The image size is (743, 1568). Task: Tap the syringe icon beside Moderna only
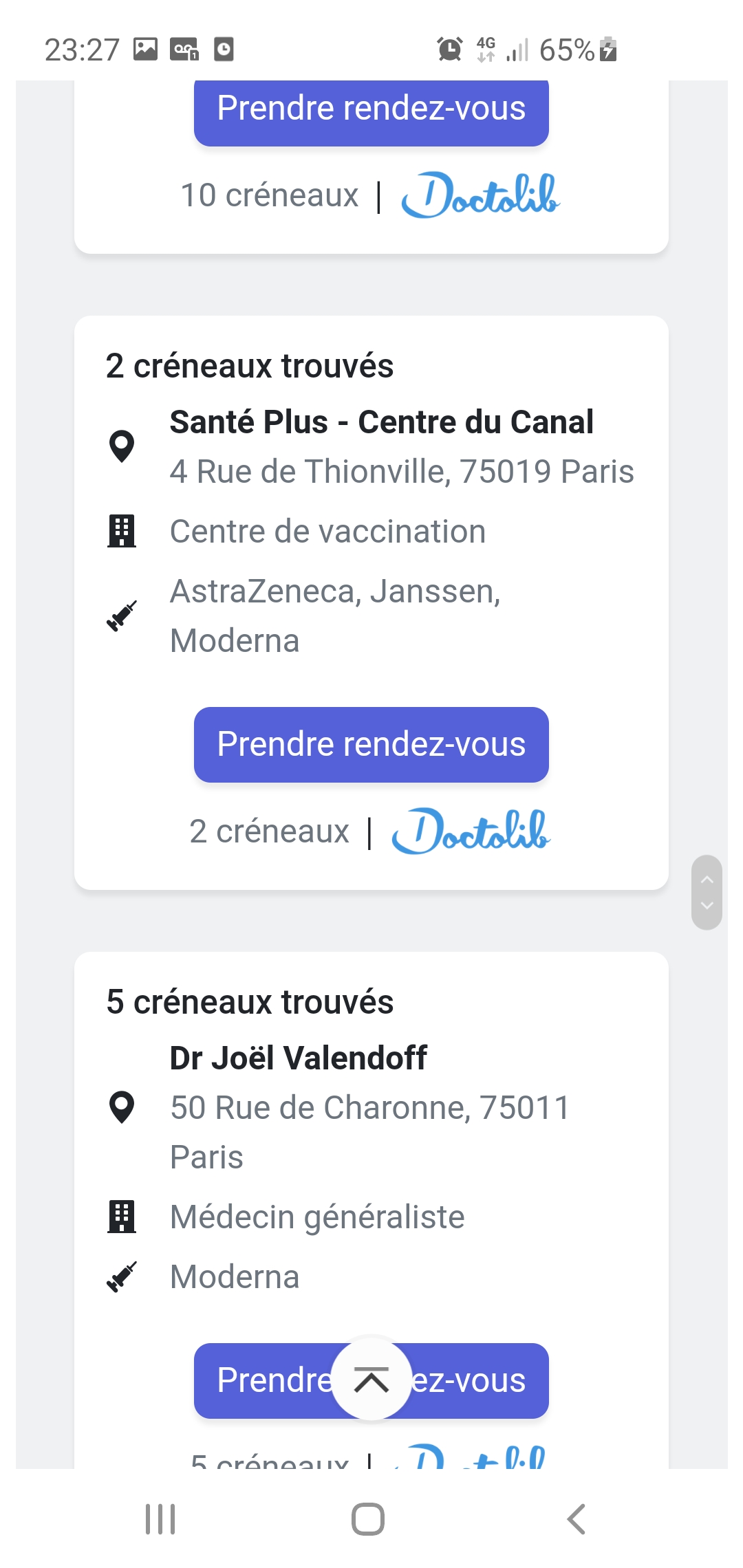122,1276
